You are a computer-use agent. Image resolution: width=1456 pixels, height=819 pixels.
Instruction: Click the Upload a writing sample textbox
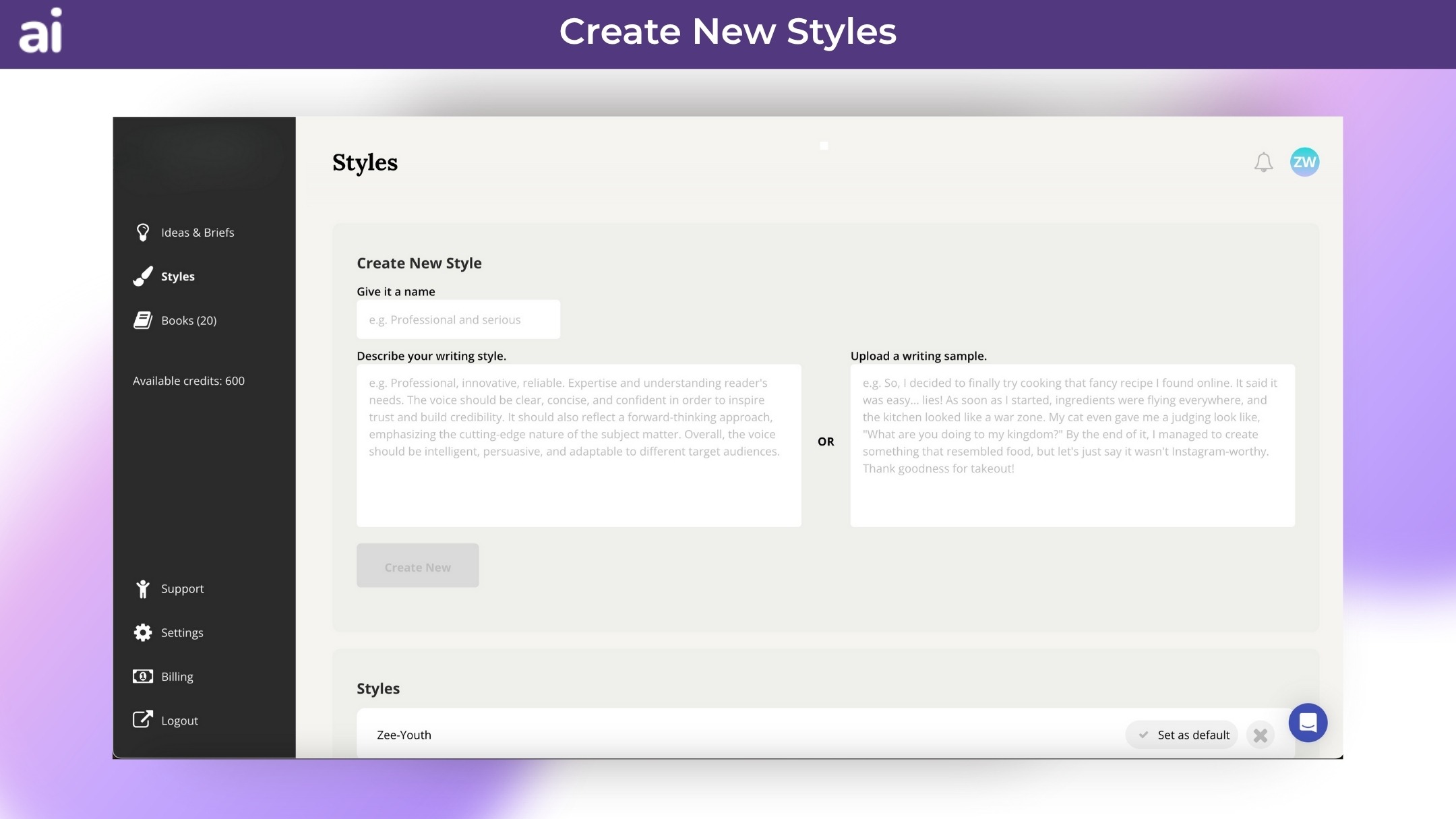tap(1072, 446)
